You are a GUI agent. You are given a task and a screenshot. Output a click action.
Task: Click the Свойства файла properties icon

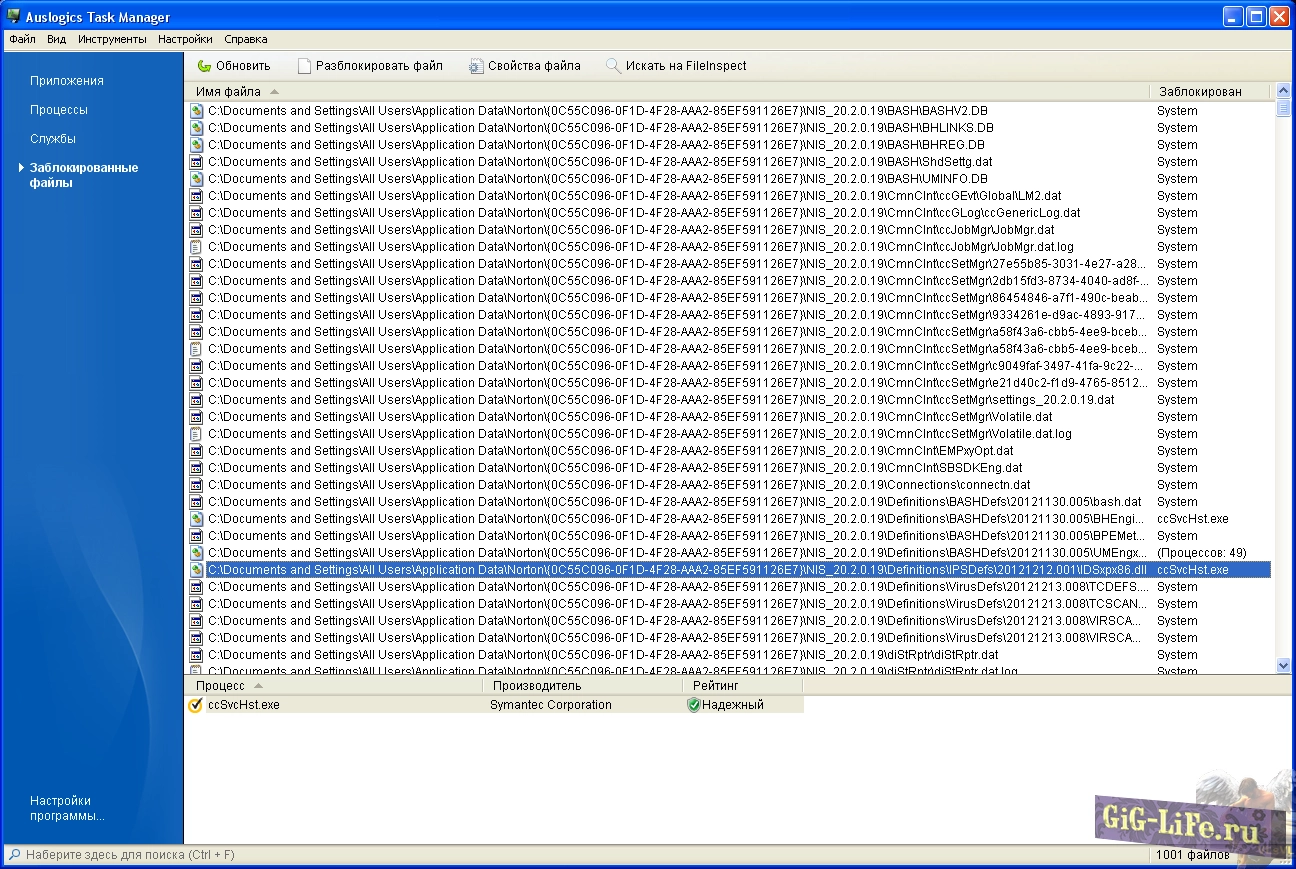476,66
